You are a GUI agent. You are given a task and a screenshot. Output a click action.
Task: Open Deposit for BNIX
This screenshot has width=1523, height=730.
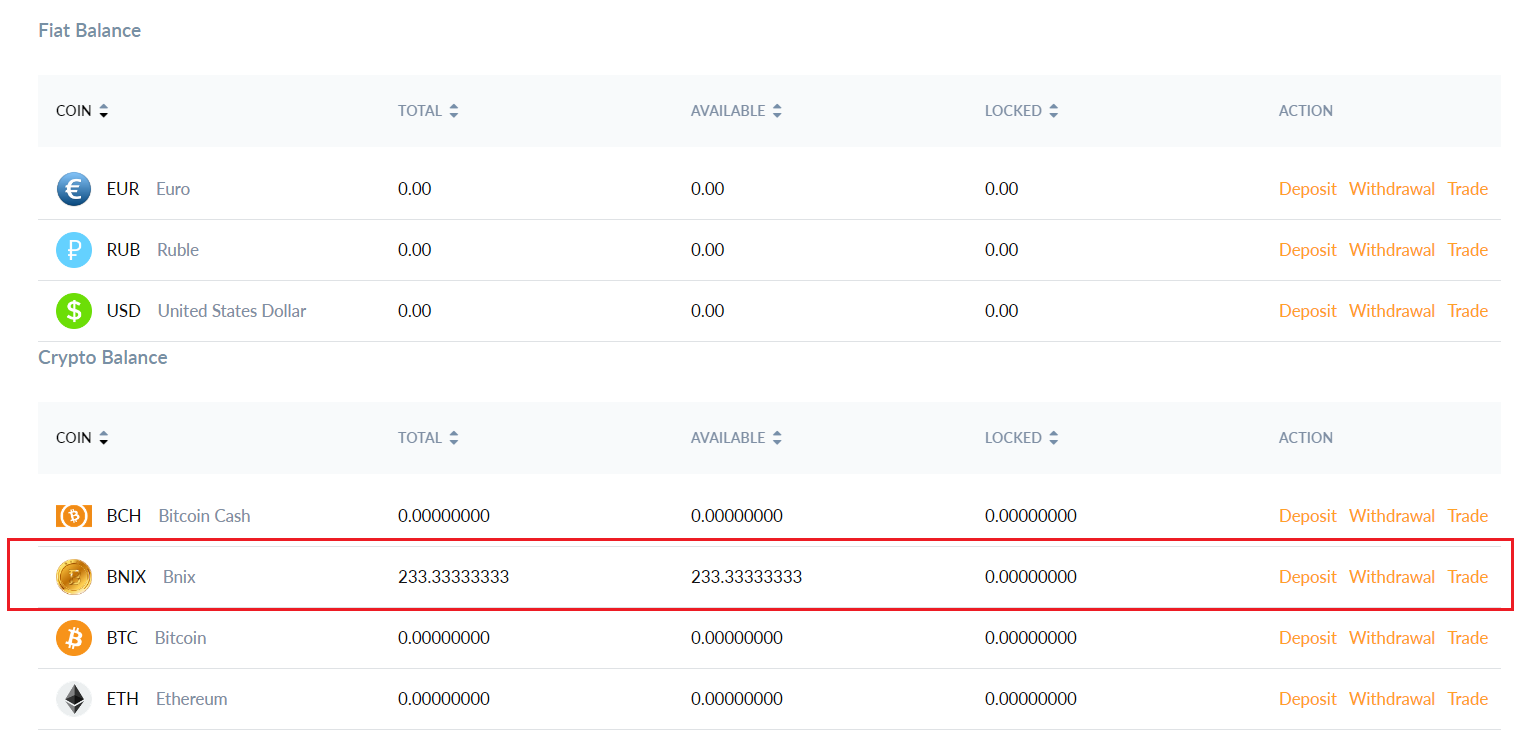point(1308,577)
